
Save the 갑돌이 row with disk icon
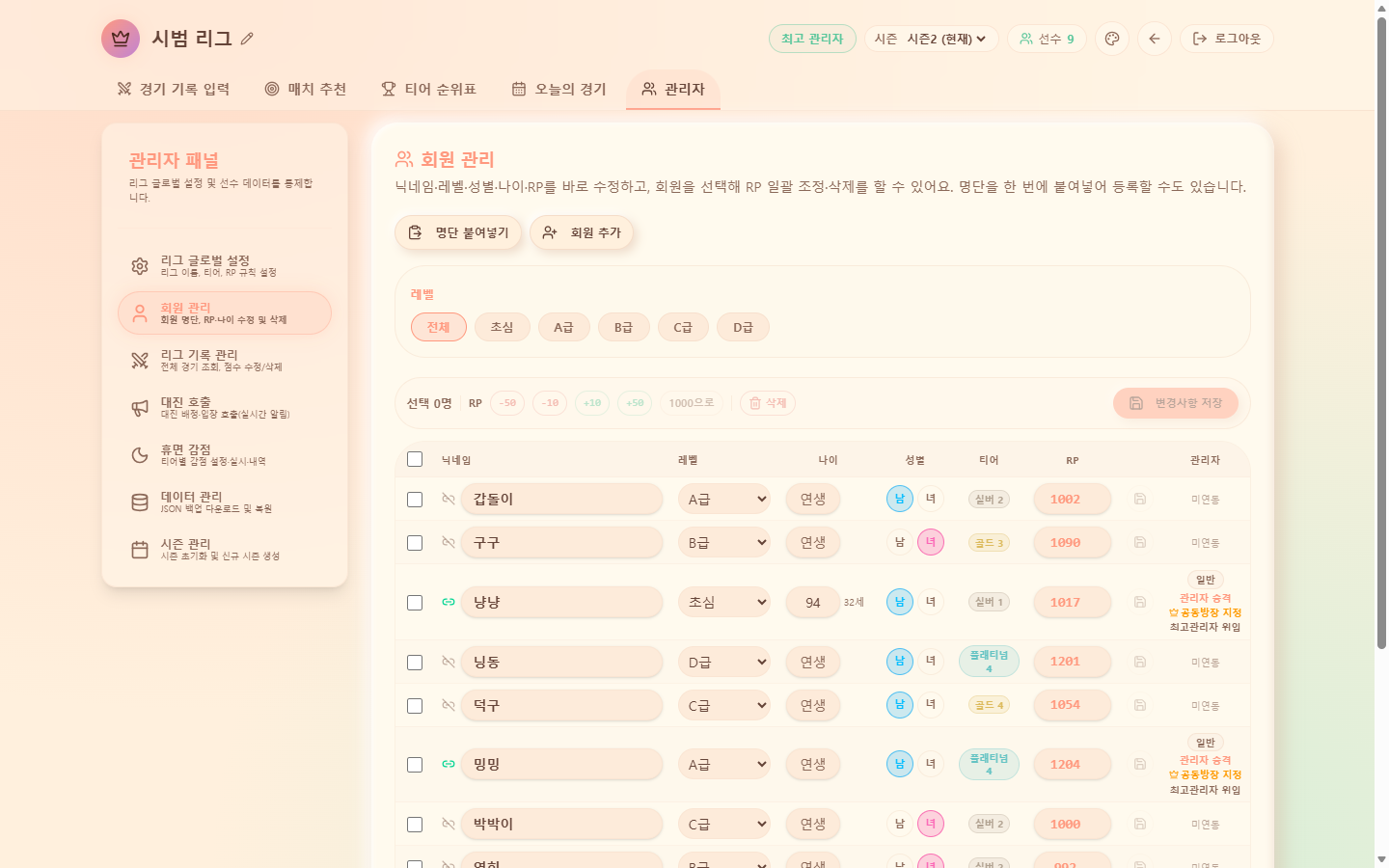click(x=1140, y=499)
